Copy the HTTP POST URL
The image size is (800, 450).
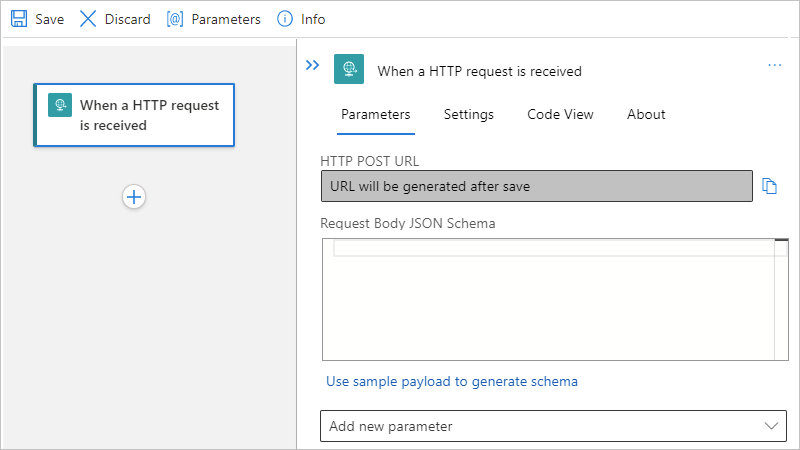(769, 186)
